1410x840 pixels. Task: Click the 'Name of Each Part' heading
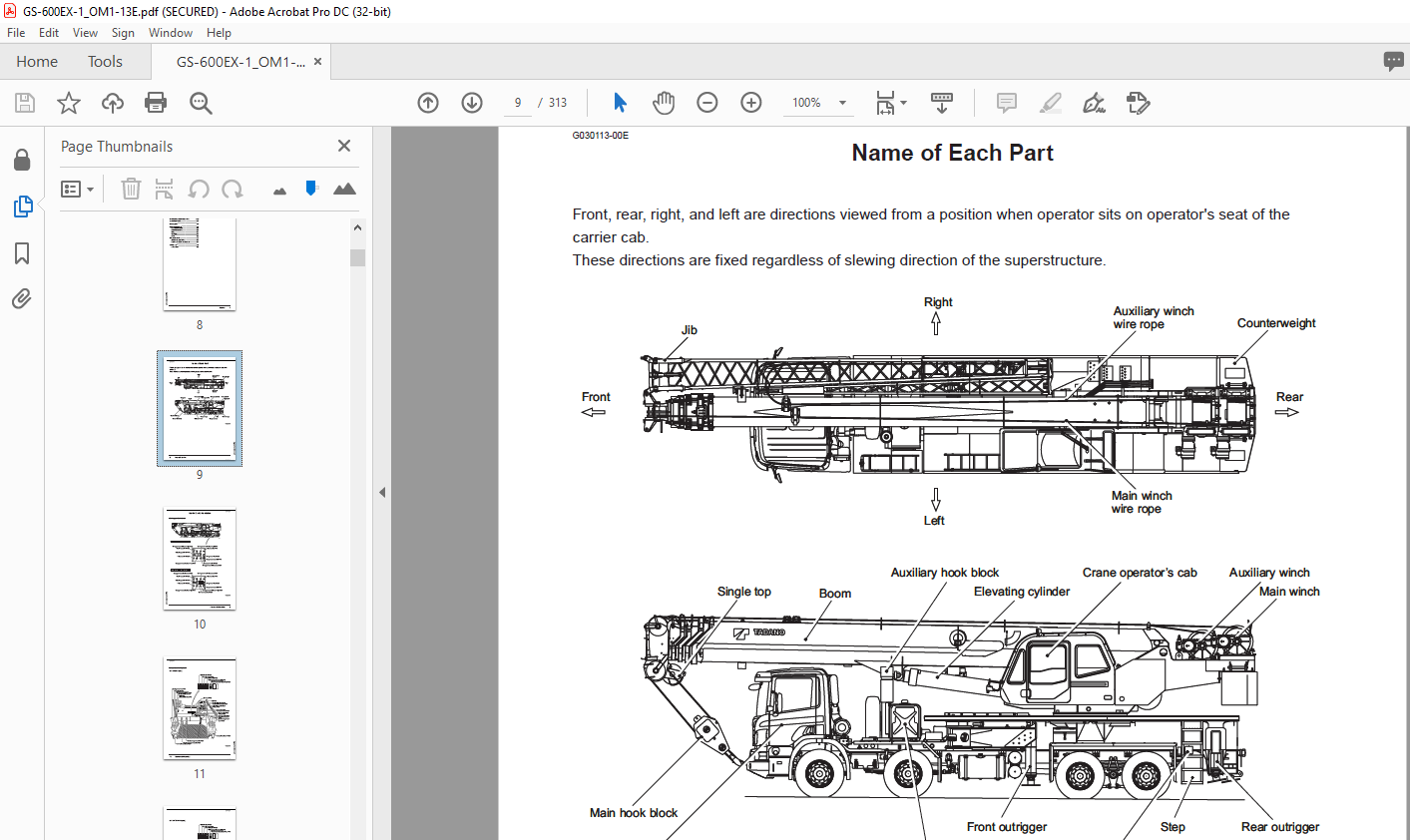tap(952, 153)
